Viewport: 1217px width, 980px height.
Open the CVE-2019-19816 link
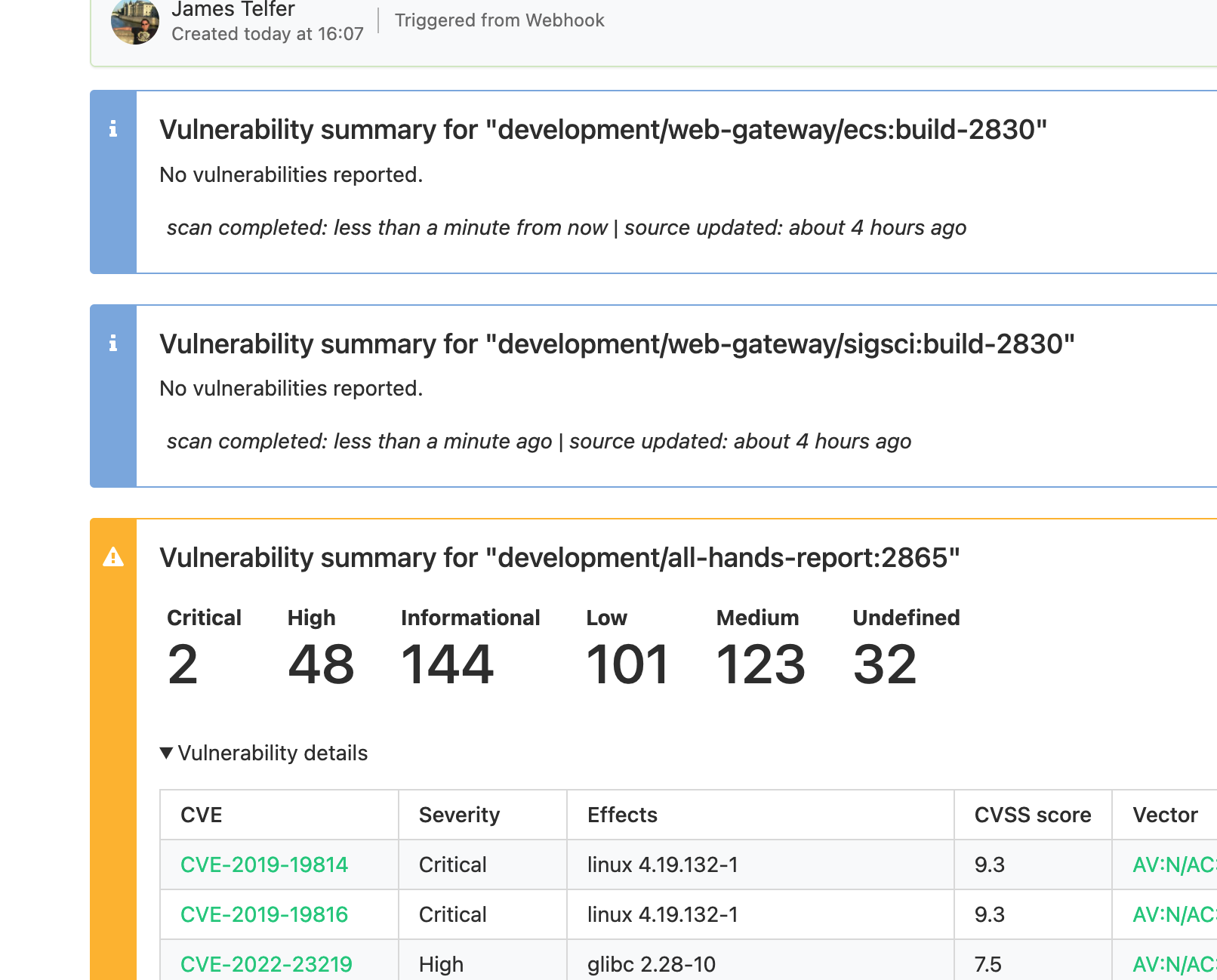(x=264, y=914)
